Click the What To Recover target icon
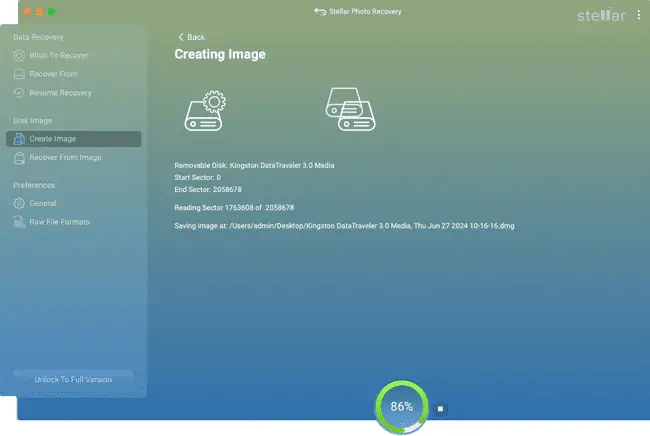The image size is (650, 436). point(19,55)
